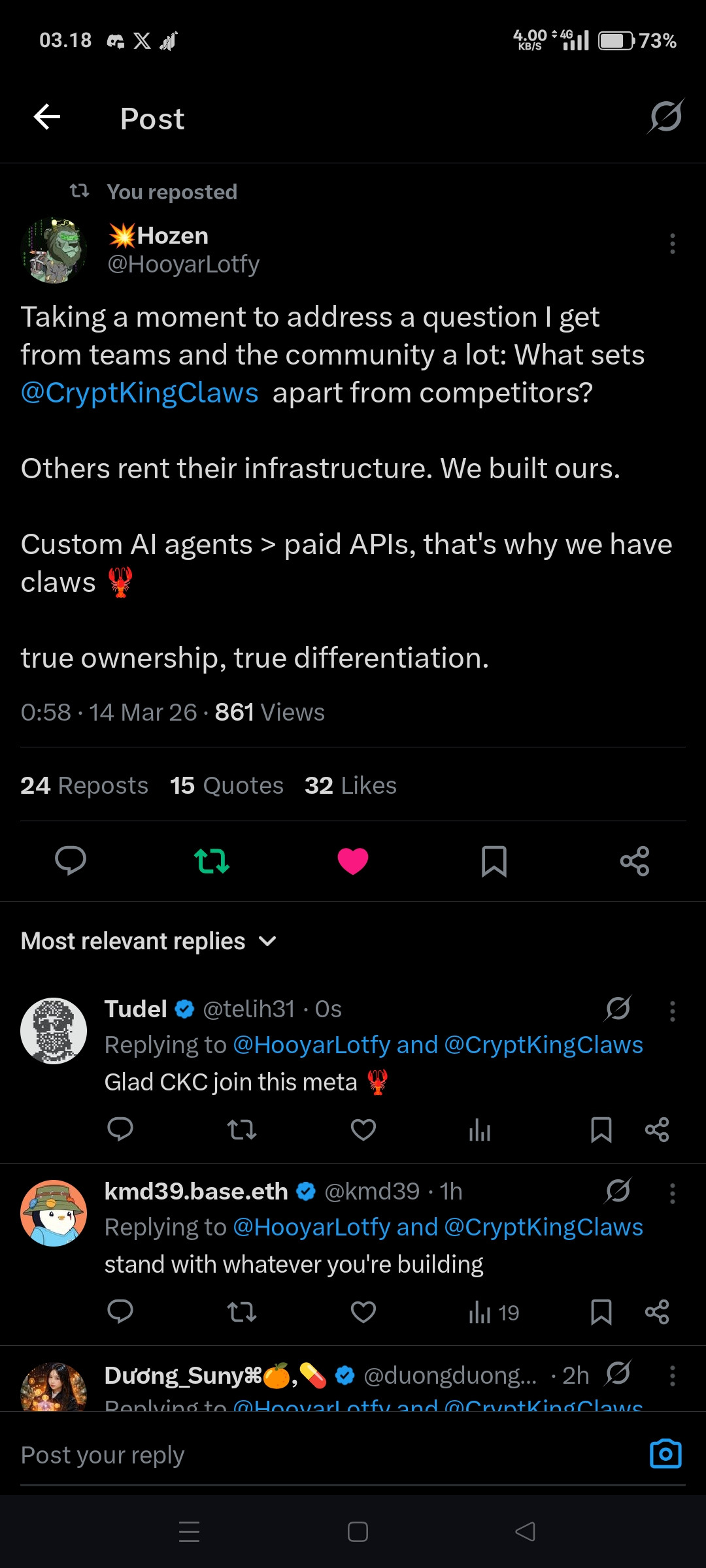Share kmd39.base.eth's reply
706x1568 pixels.
(657, 1312)
